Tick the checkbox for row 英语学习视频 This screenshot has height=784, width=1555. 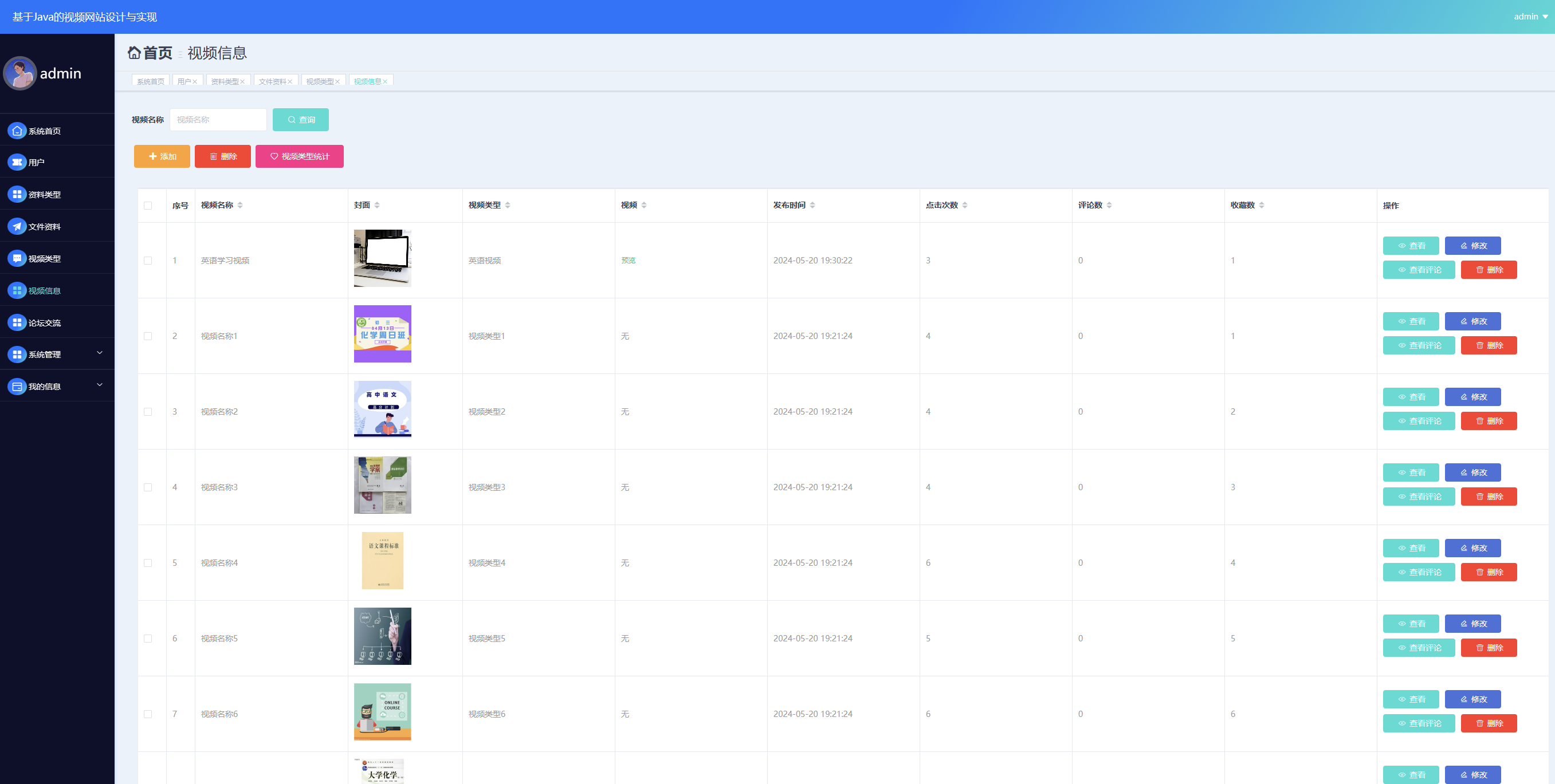[x=148, y=261]
